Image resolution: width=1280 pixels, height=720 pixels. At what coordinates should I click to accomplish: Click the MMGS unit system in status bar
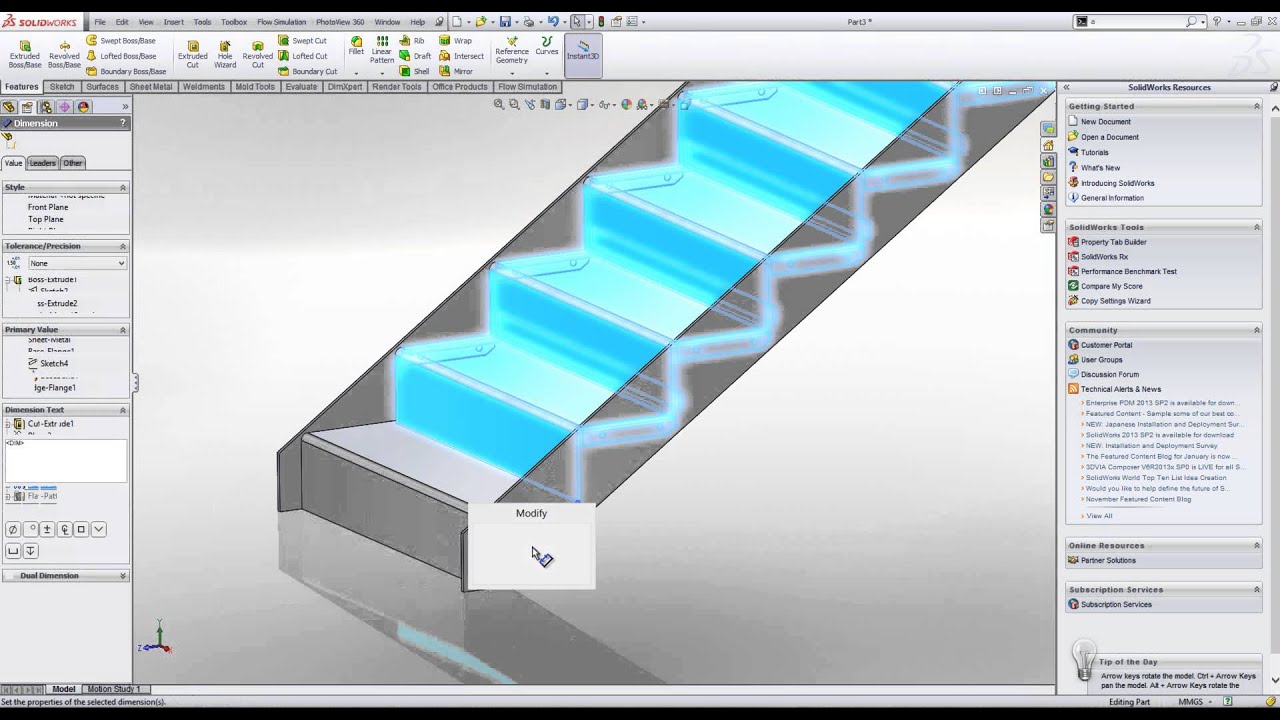(x=1190, y=702)
